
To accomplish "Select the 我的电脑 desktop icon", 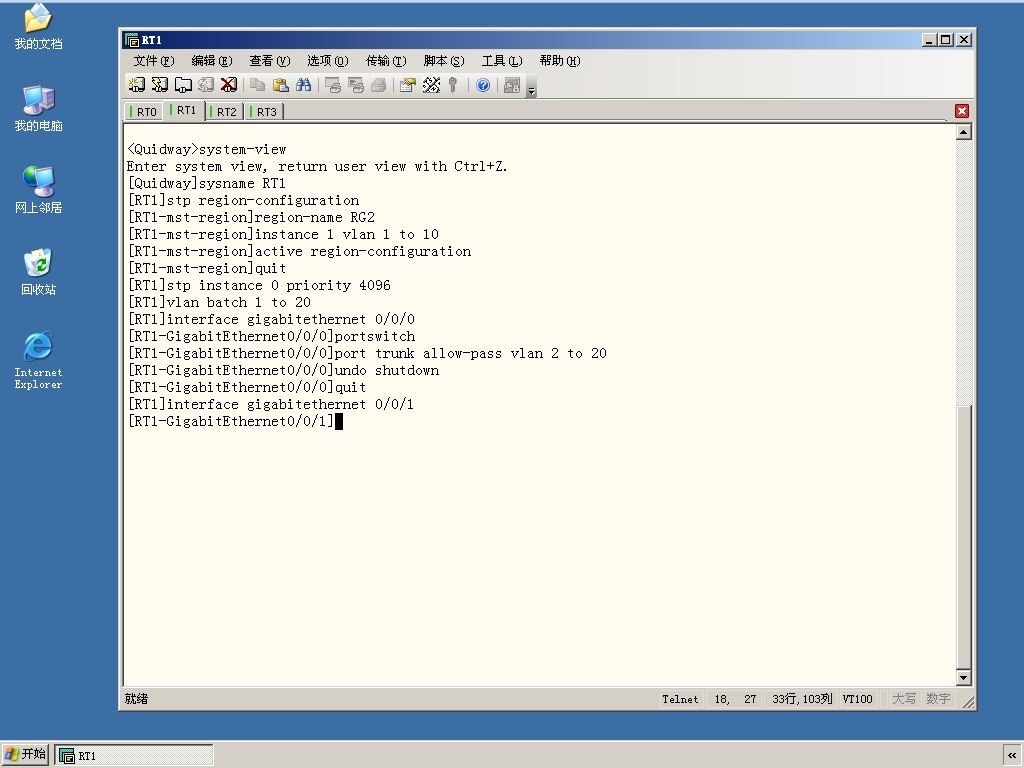I will coord(38,108).
